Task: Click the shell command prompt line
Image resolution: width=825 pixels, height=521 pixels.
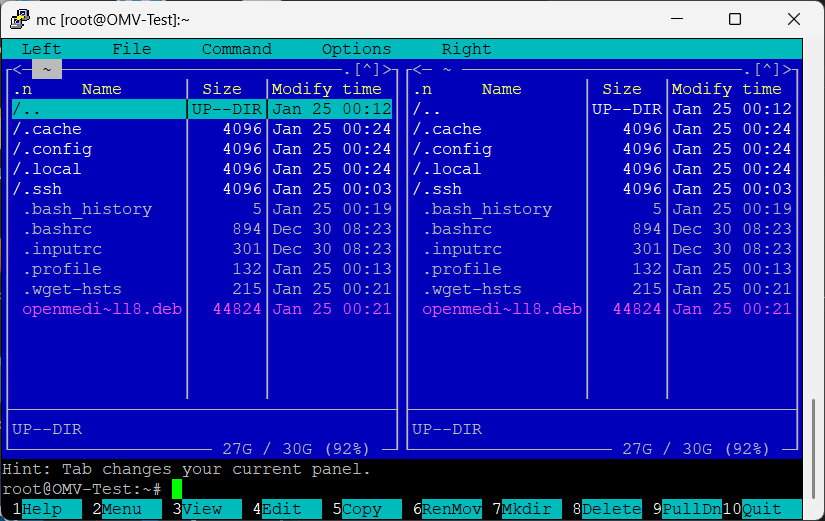Action: tap(402, 489)
